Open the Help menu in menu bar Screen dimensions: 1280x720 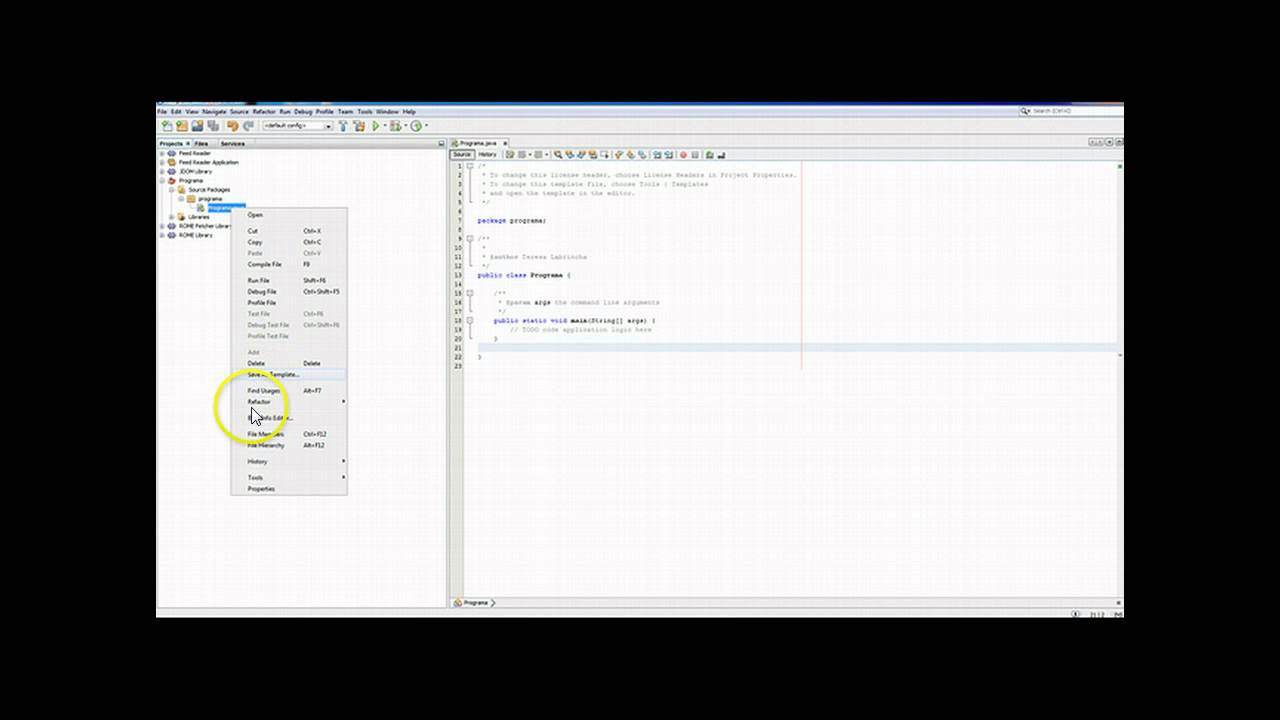coord(409,112)
